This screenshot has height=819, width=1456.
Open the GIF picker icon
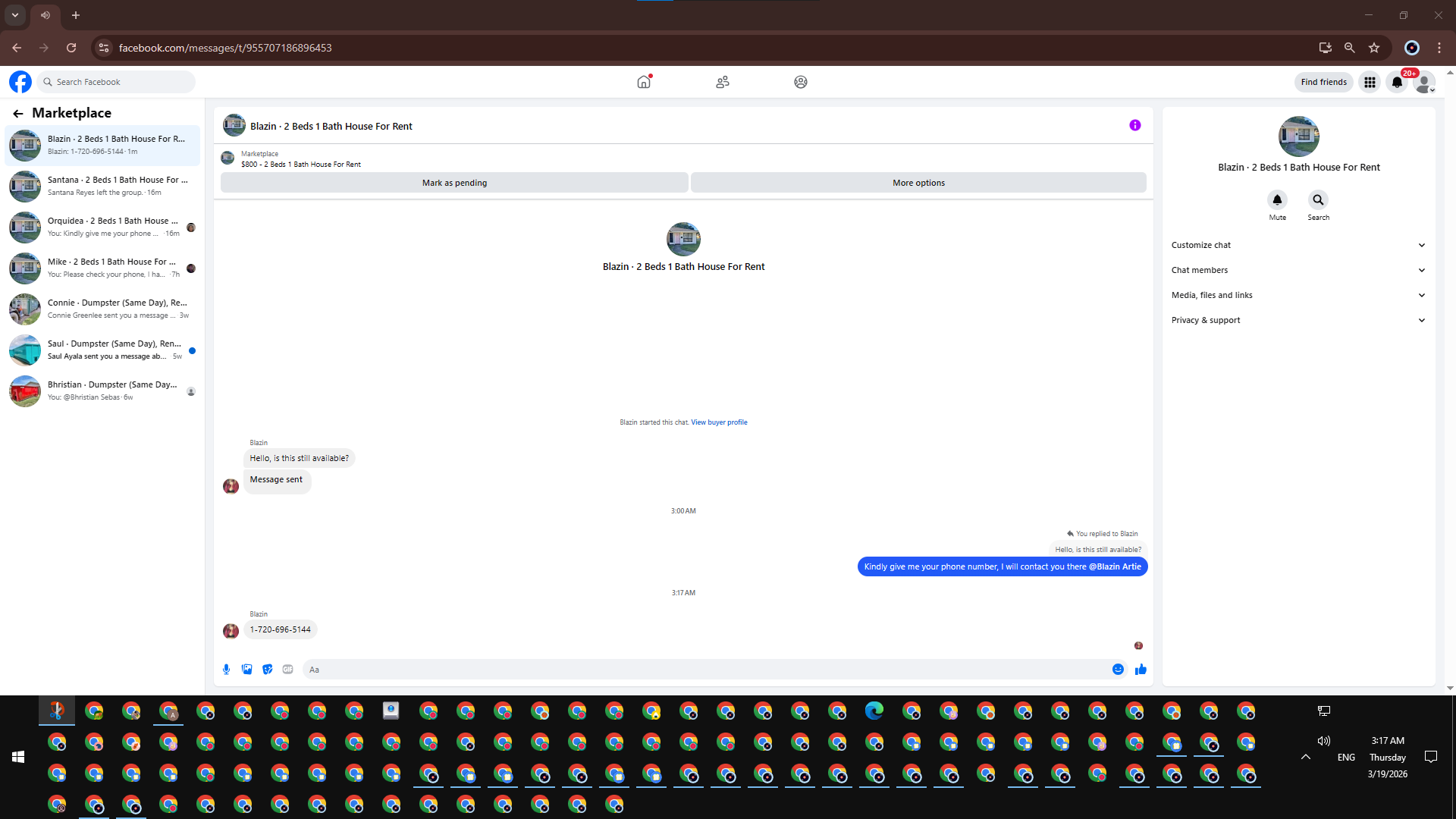pos(287,669)
